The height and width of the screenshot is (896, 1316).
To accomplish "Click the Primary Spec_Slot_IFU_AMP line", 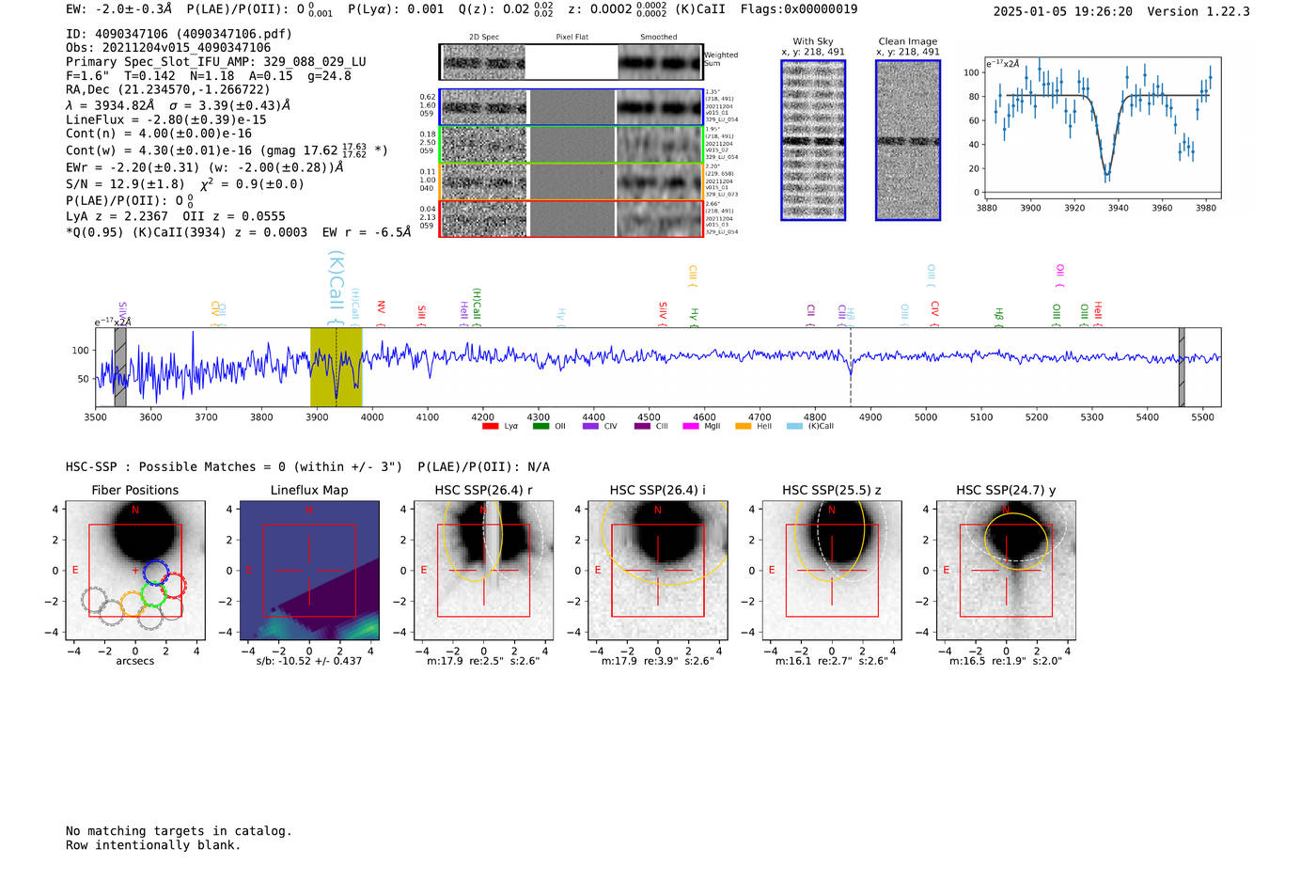I will point(216,61).
